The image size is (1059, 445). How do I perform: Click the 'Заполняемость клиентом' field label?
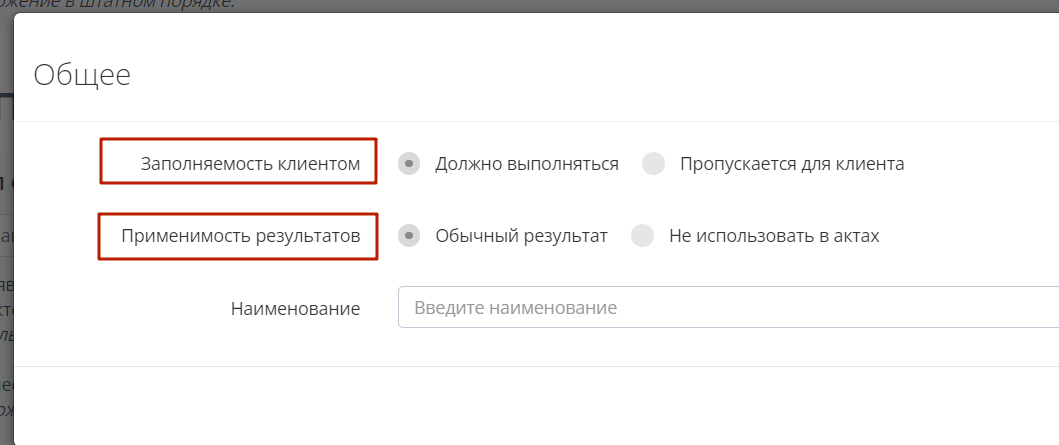coord(250,164)
